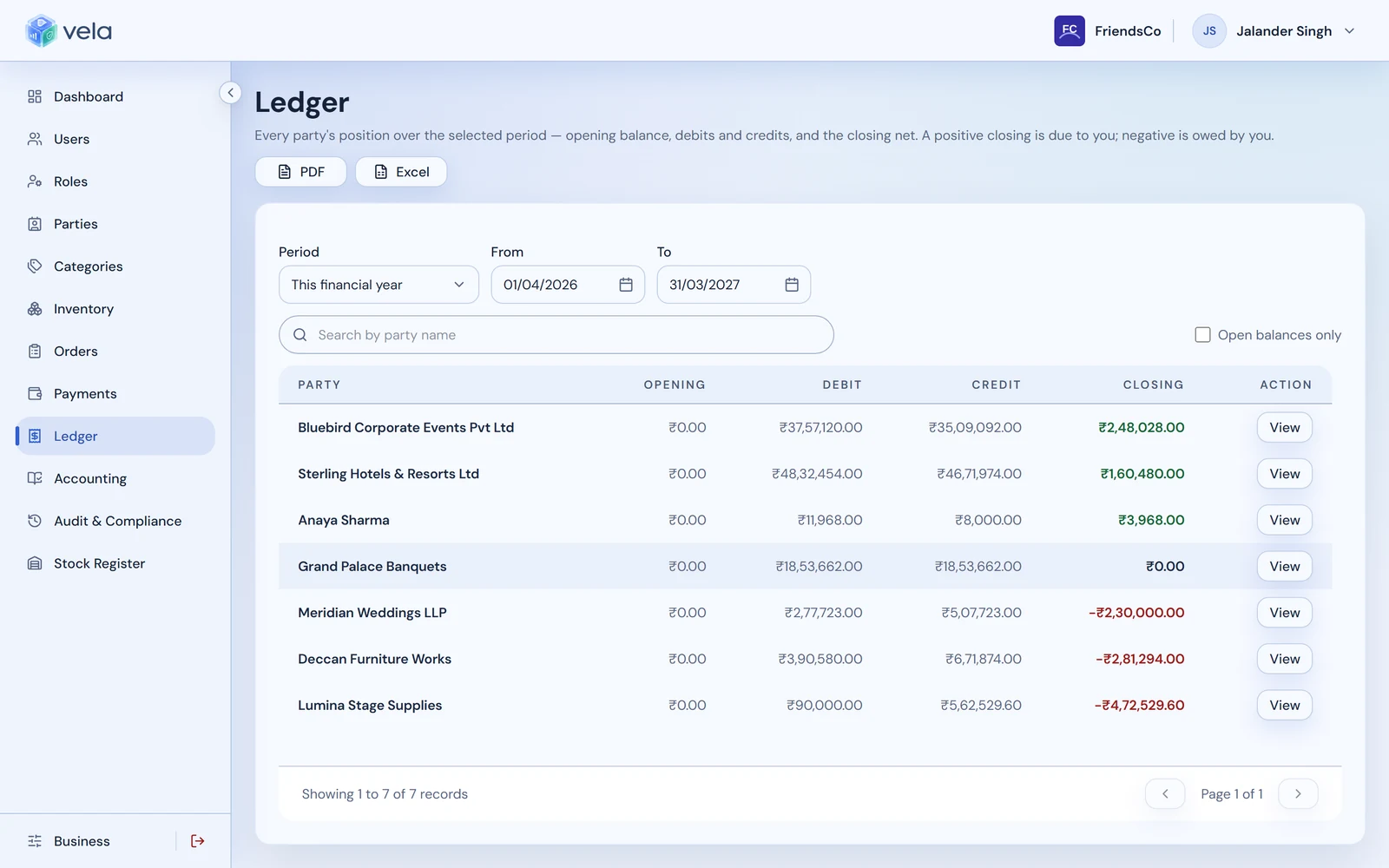
Task: View Bluebird Corporate Events Pvt Ltd ledger
Action: (x=1284, y=428)
